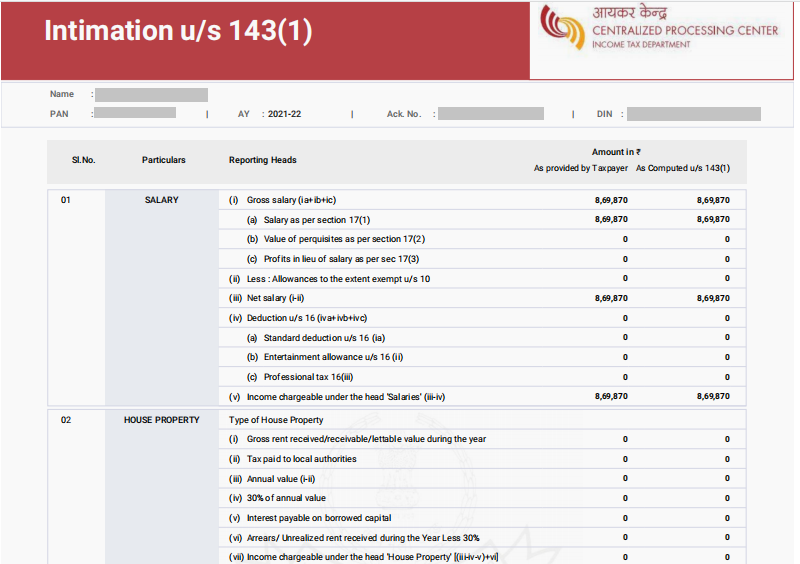Select the SALARY particulars cell
Image resolution: width=800 pixels, height=564 pixels.
161,200
